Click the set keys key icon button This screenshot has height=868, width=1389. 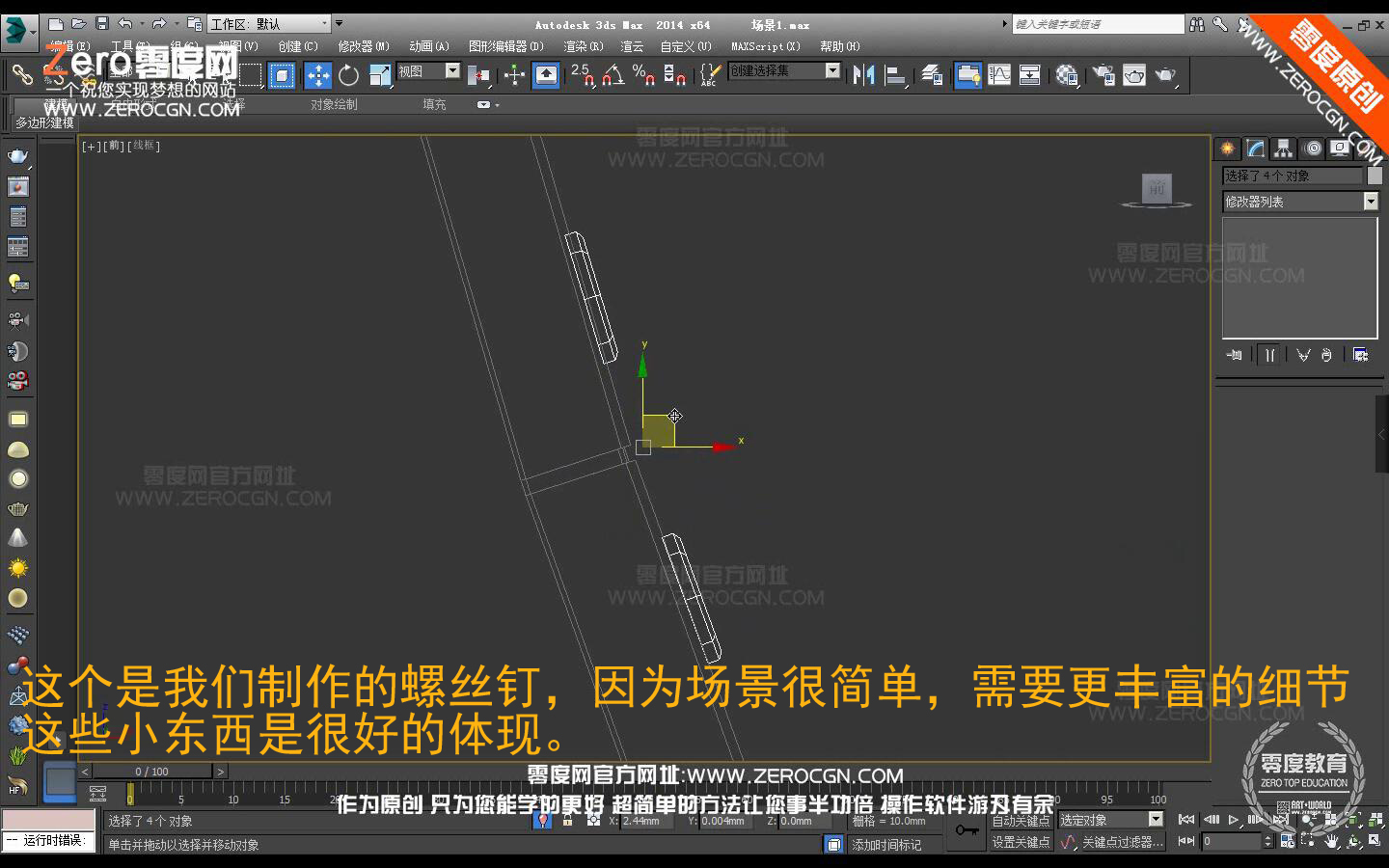tap(967, 830)
